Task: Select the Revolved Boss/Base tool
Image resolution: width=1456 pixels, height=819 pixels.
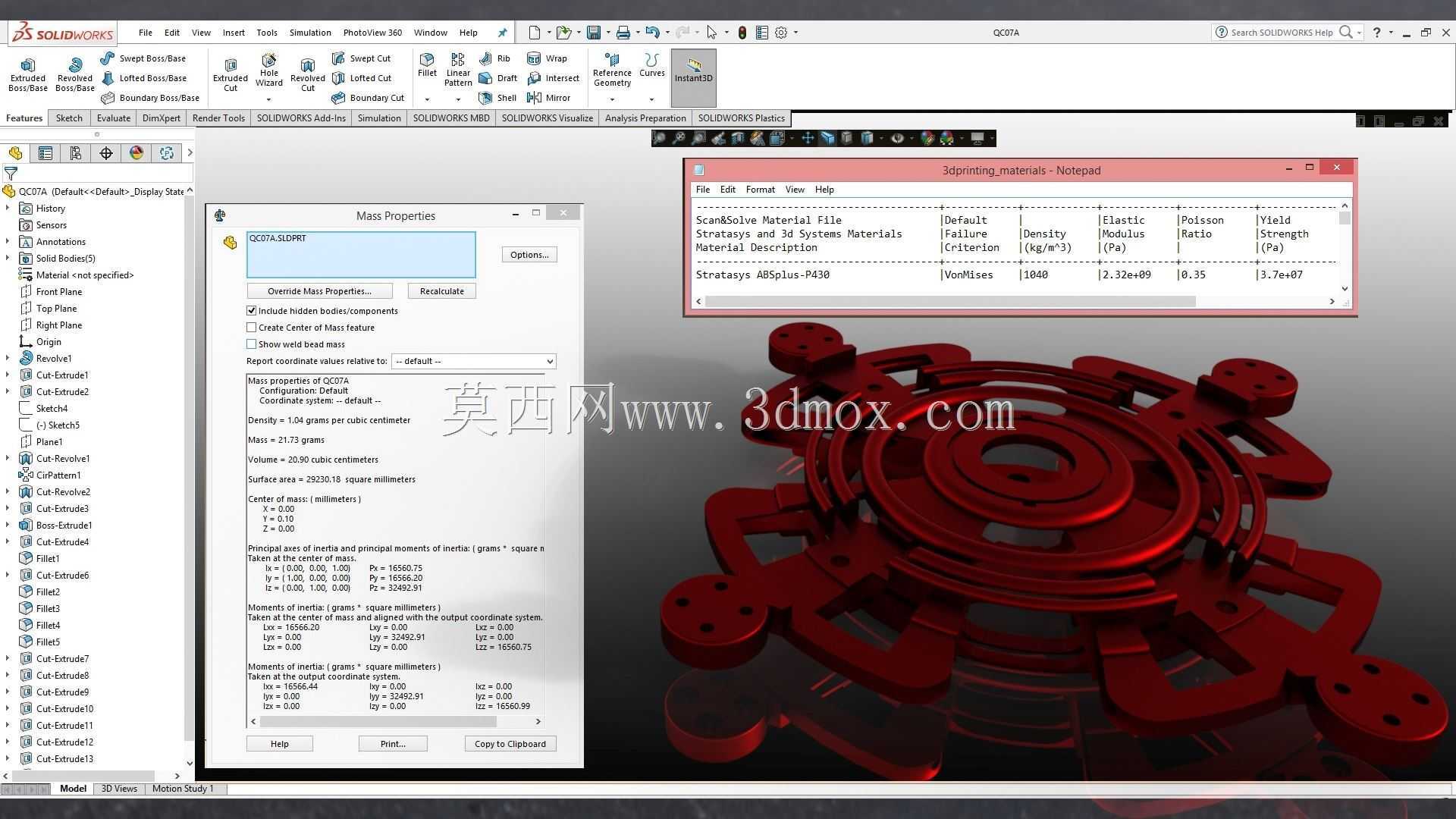Action: [74, 75]
